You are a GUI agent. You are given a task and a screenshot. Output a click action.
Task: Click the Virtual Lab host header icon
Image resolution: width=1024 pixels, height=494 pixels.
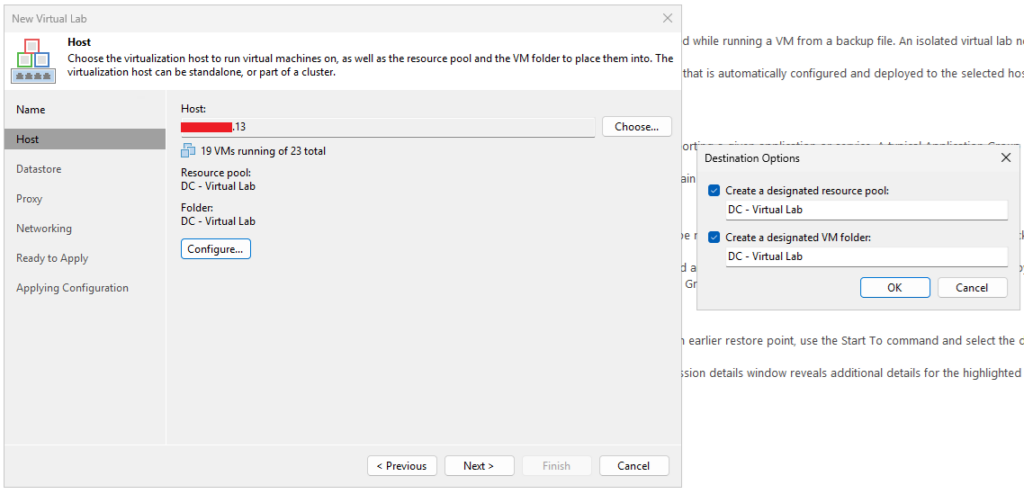click(34, 62)
